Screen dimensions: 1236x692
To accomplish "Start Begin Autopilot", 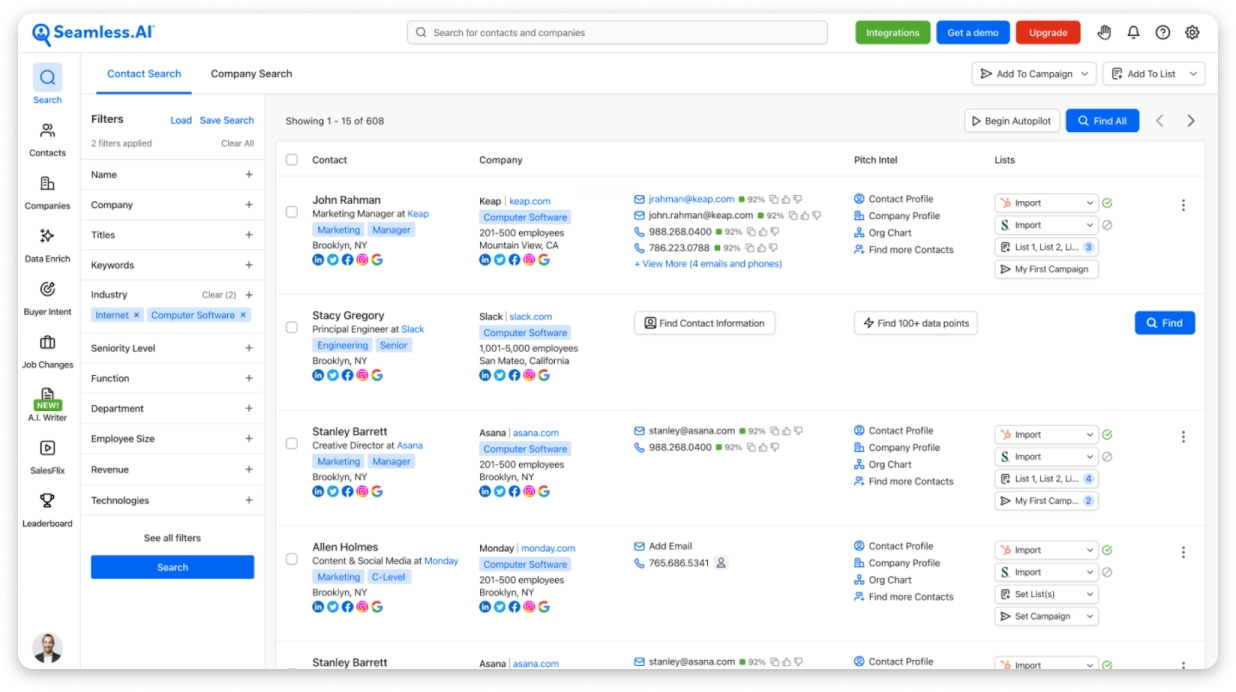I will (x=1010, y=121).
